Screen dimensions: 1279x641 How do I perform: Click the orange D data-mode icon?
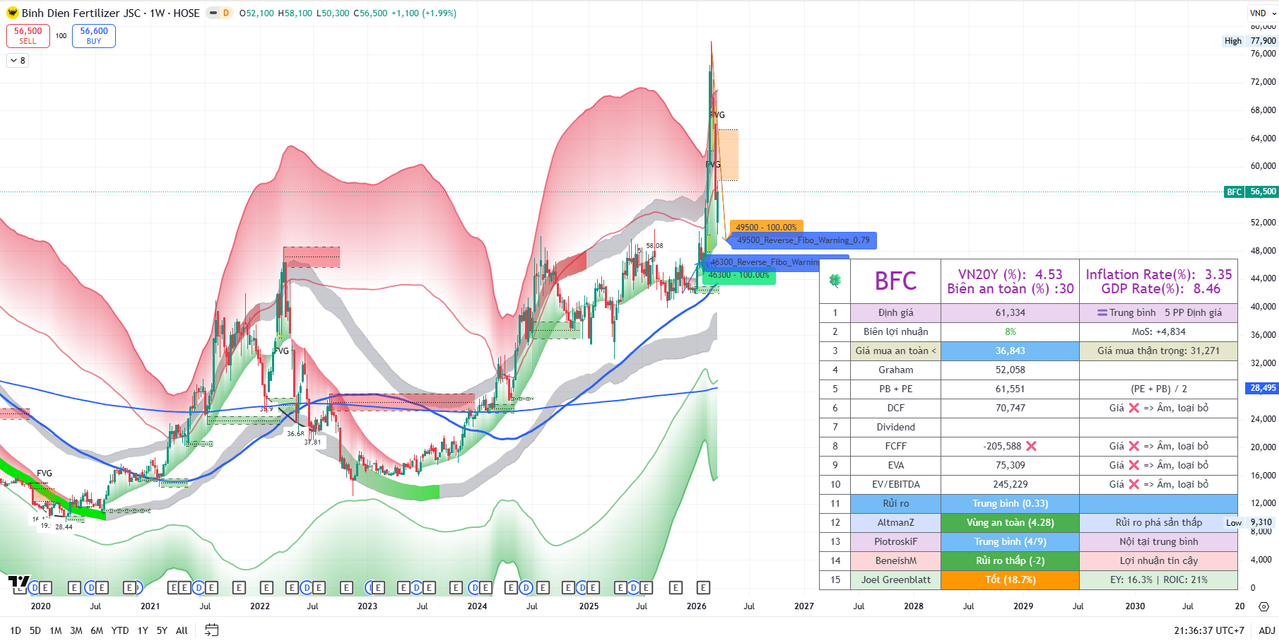point(226,13)
